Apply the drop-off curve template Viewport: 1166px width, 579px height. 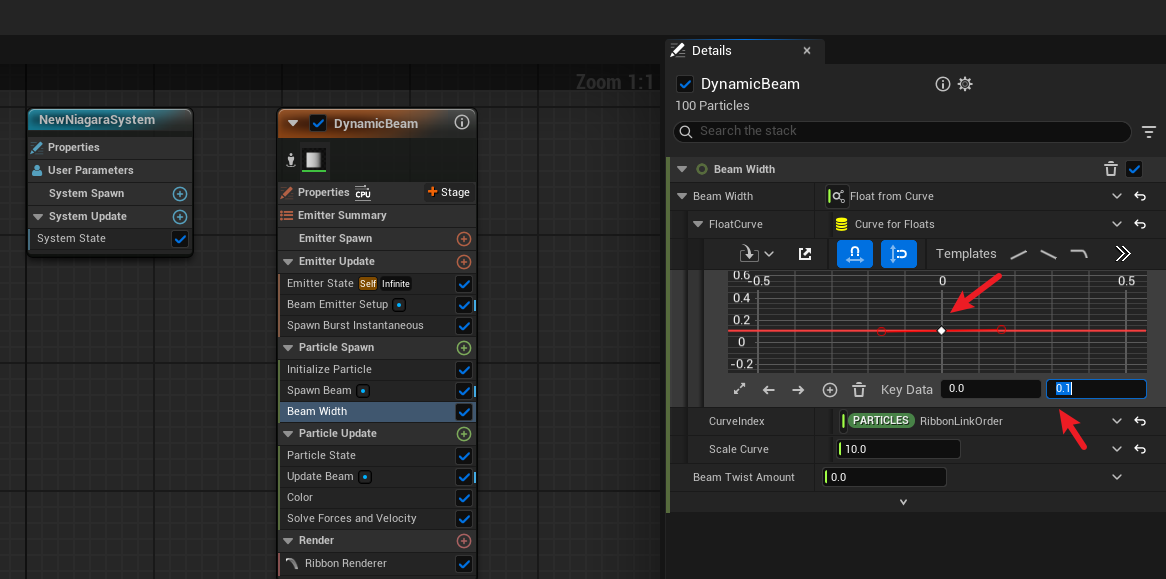[x=1079, y=254]
